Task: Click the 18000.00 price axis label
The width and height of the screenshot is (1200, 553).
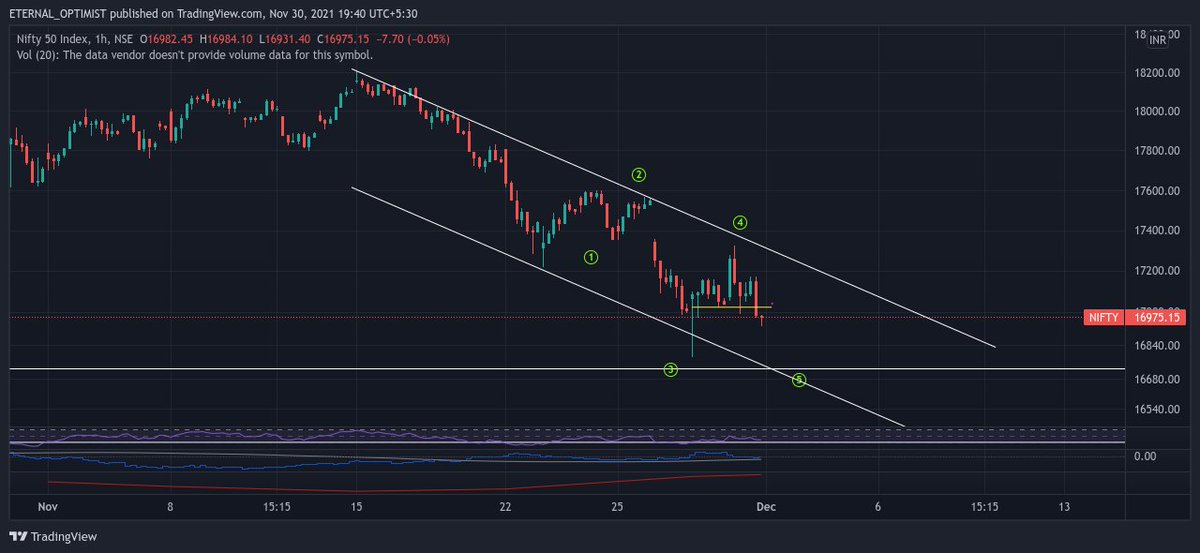Action: pyautogui.click(x=1156, y=112)
